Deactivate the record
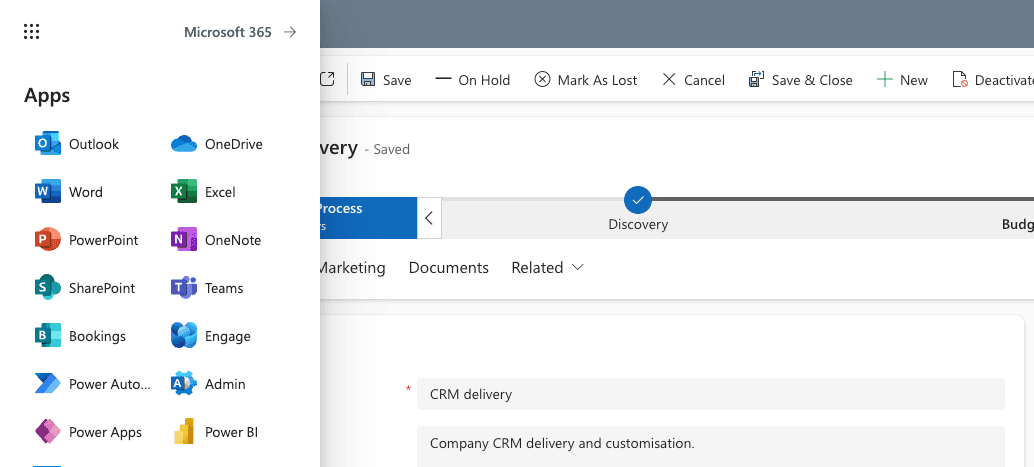Viewport: 1034px width, 467px height. [x=992, y=80]
